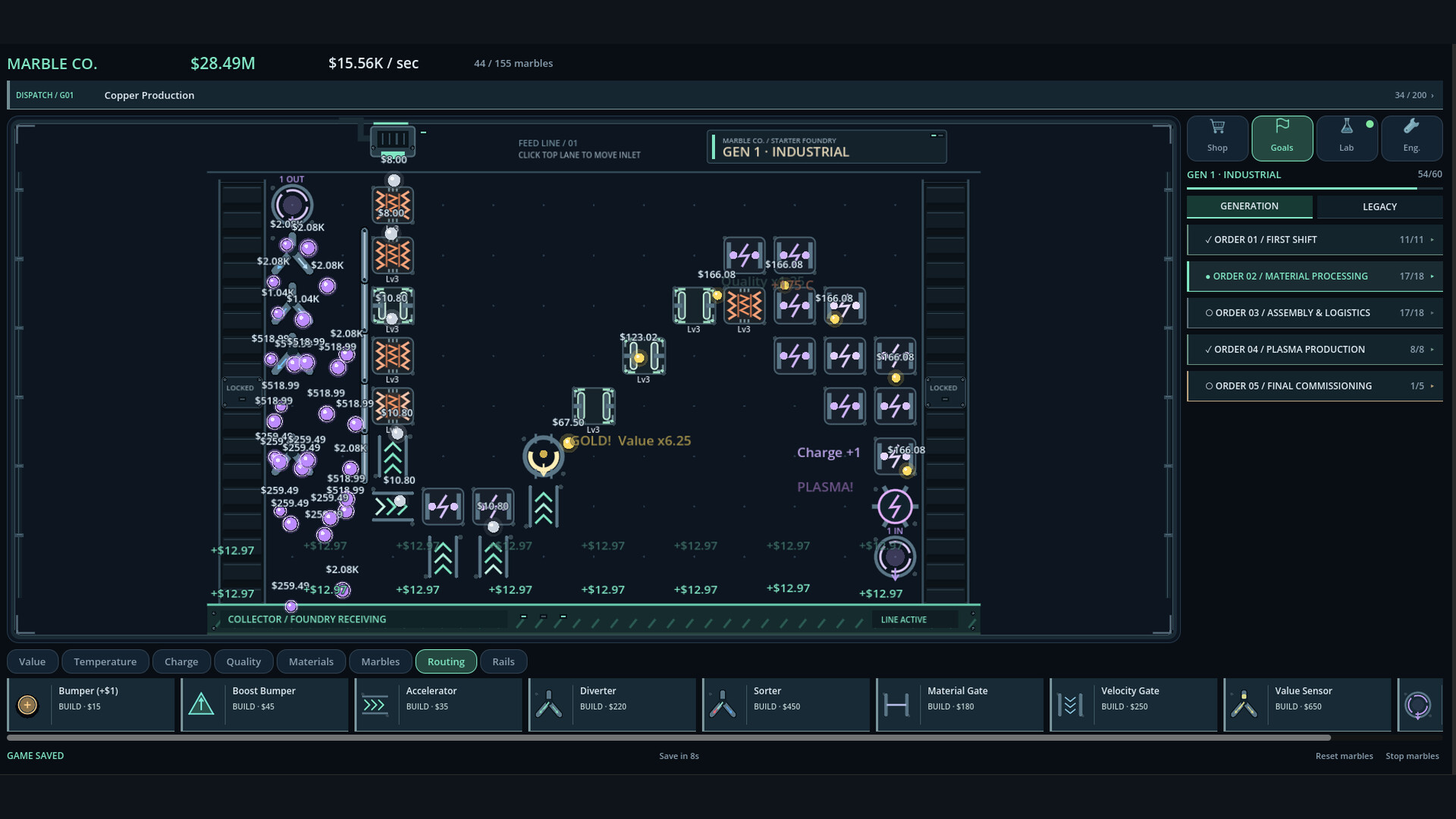Select the Boost Bumper triangle icon

(201, 704)
